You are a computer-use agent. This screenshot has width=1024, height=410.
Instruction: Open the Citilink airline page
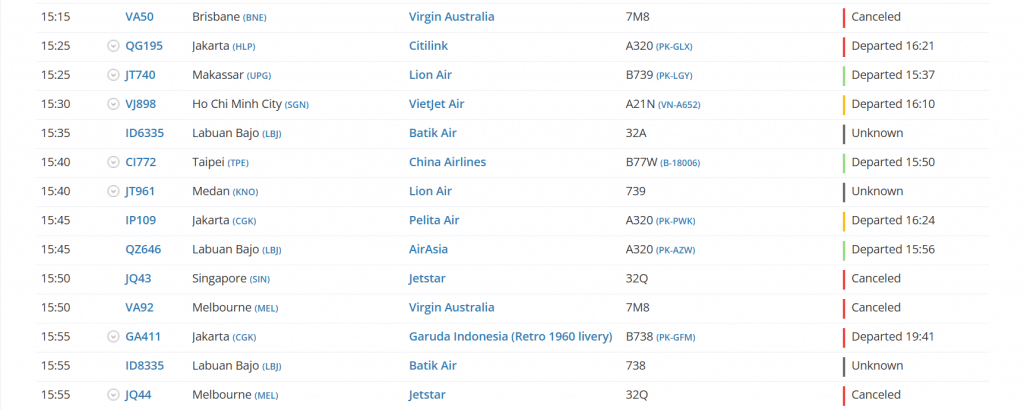[x=431, y=46]
